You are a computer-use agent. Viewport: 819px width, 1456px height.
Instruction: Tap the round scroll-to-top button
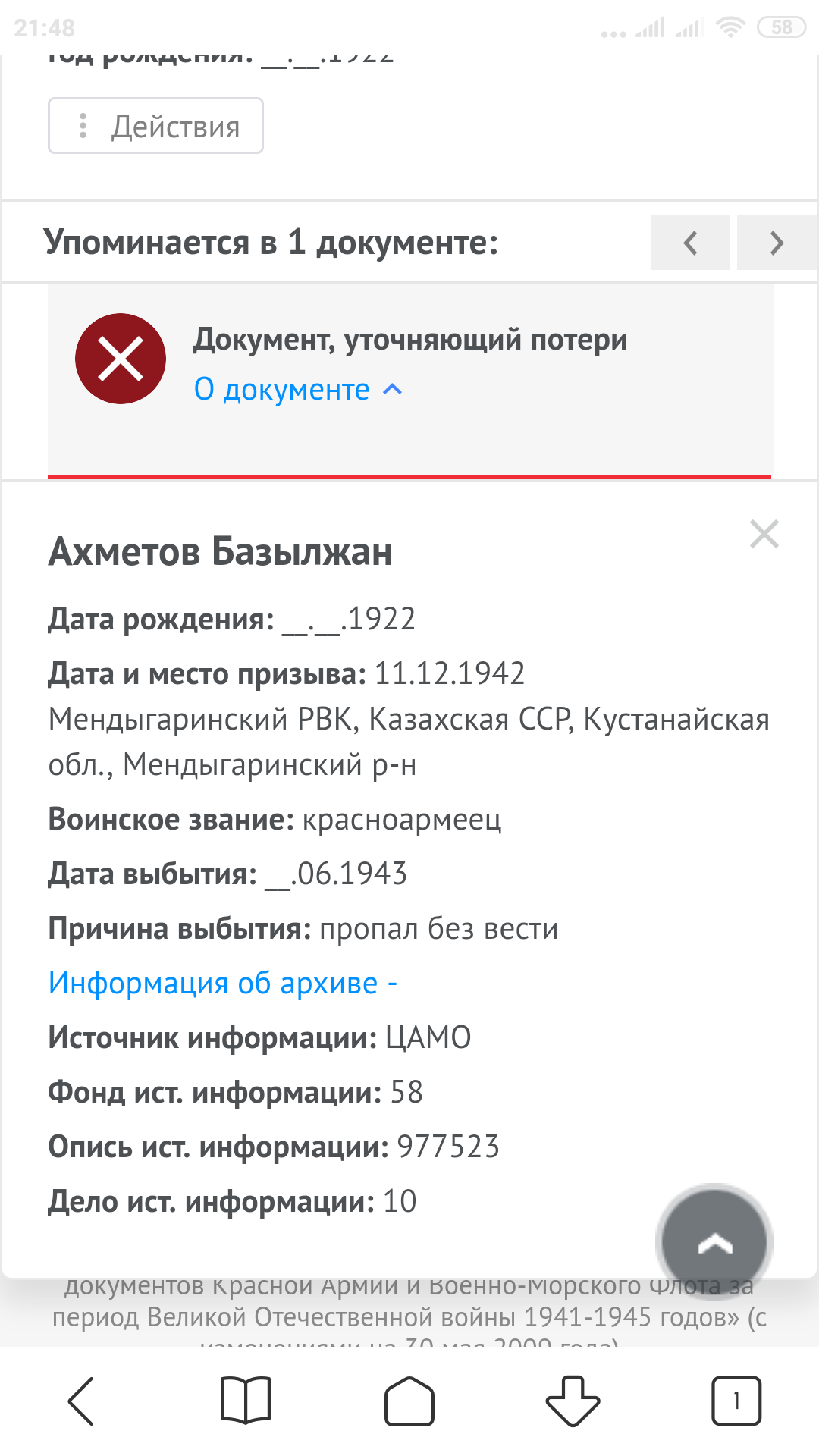pyautogui.click(x=714, y=1241)
